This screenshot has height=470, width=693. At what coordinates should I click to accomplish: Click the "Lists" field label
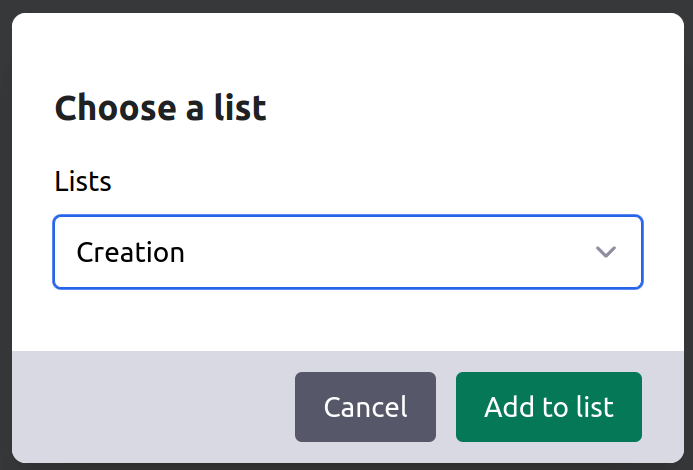[83, 182]
